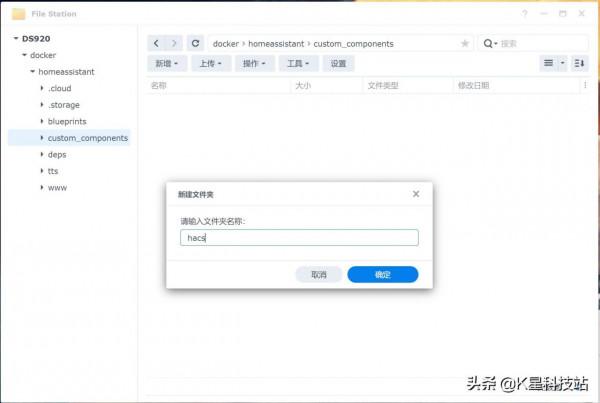The width and height of the screenshot is (600, 403).
Task: Select docker in the folder tree
Action: coord(43,55)
